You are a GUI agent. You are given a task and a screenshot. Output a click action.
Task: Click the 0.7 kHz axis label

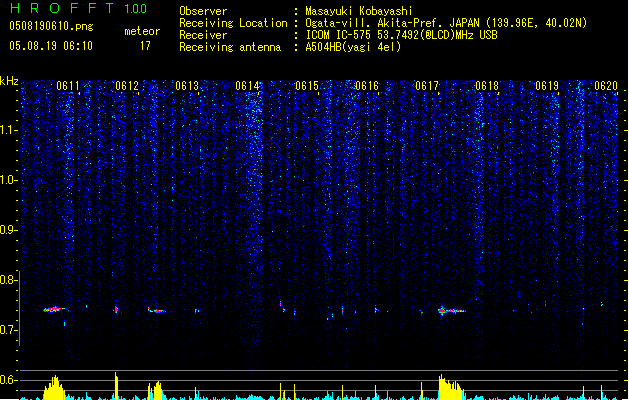(x=8, y=330)
